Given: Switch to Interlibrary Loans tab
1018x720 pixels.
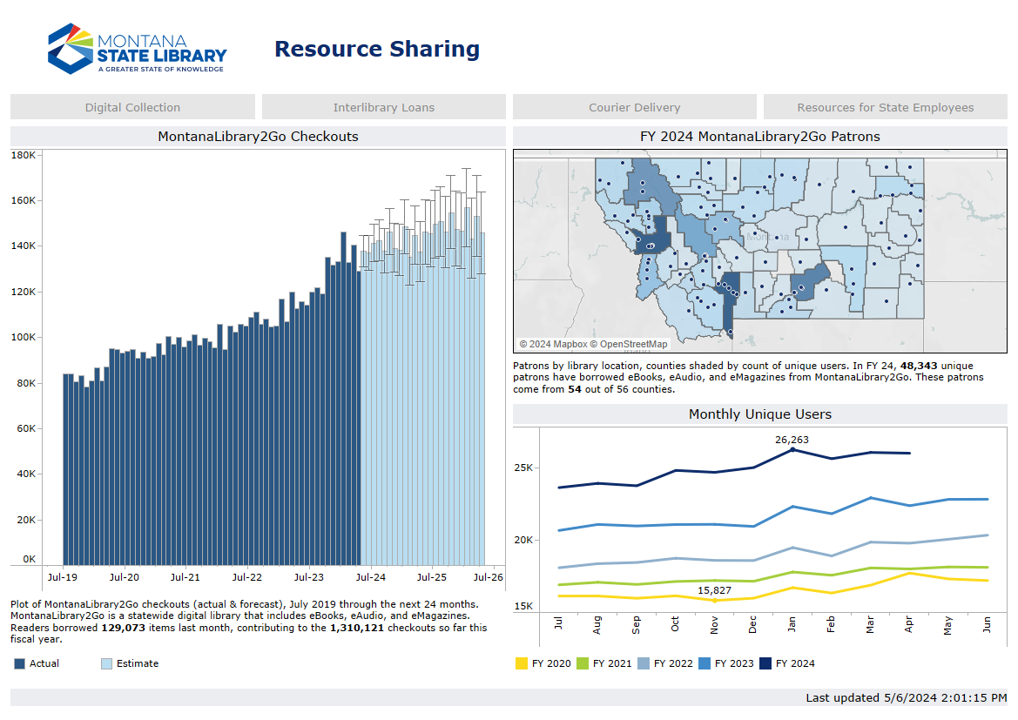Looking at the screenshot, I should [x=384, y=107].
